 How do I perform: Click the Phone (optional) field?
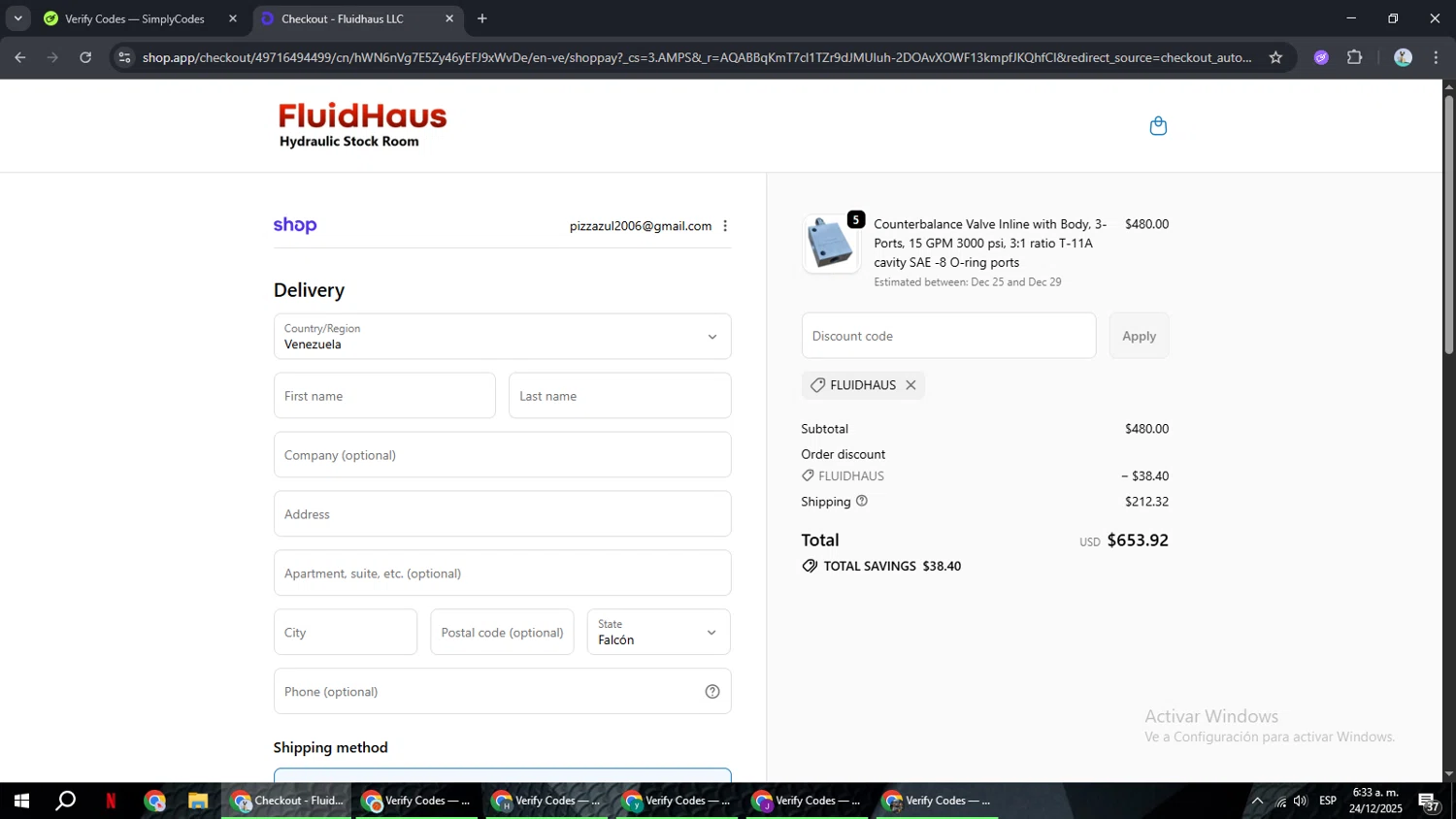click(502, 692)
